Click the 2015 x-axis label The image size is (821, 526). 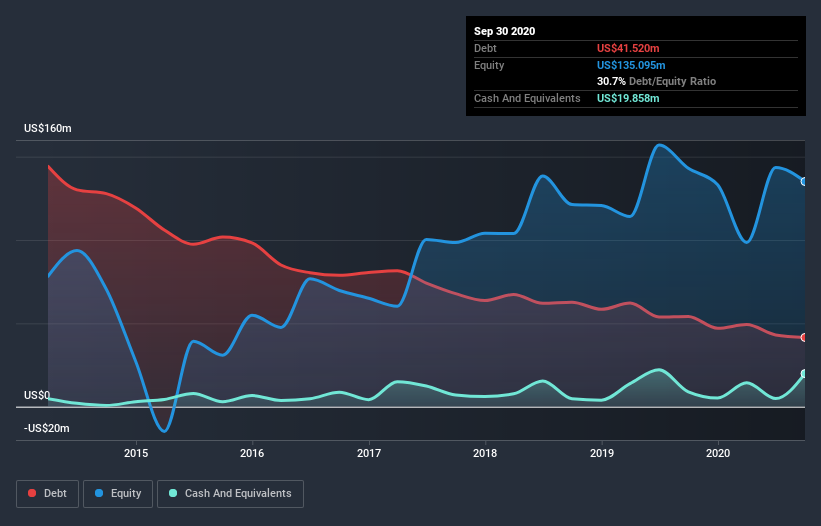pos(136,453)
